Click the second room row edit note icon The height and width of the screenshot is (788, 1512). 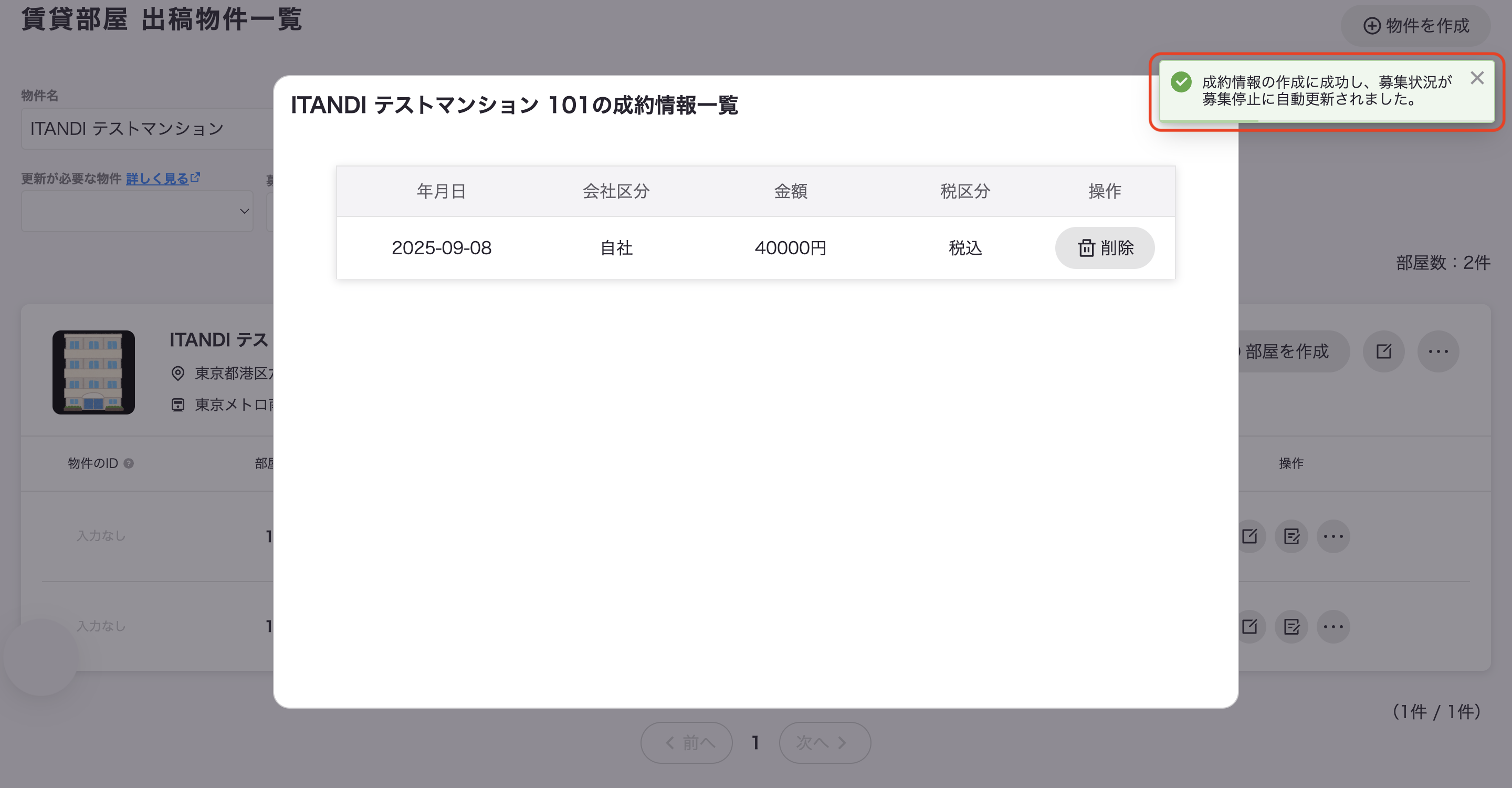1291,627
